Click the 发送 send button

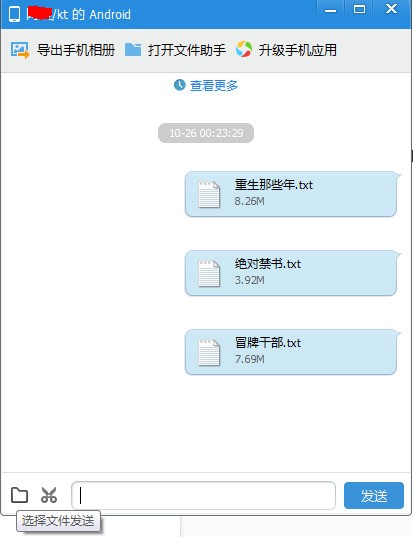point(374,495)
